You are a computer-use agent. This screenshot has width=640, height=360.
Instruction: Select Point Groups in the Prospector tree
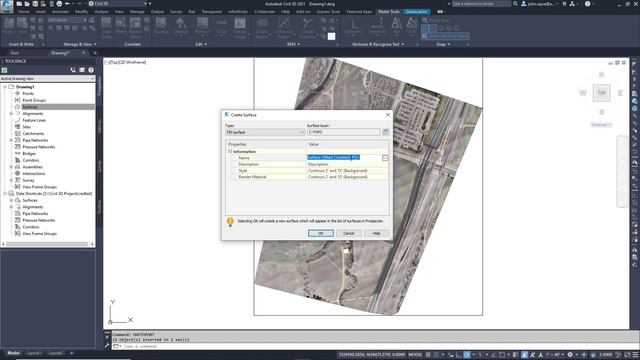pyautogui.click(x=34, y=100)
